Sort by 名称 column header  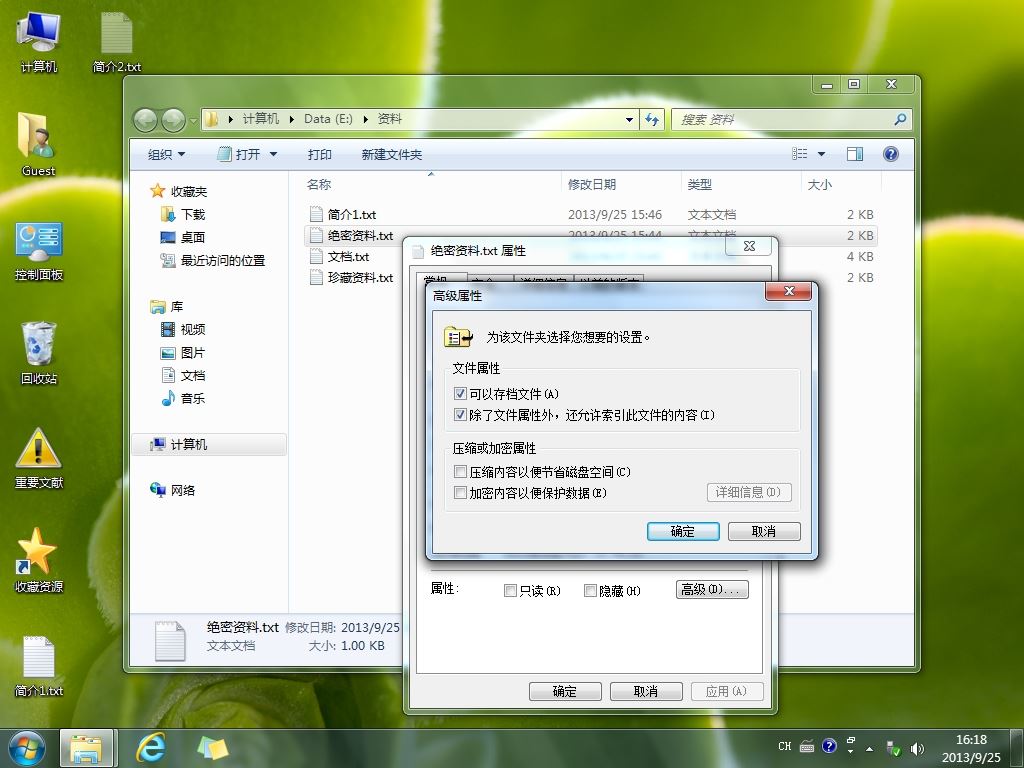click(431, 185)
